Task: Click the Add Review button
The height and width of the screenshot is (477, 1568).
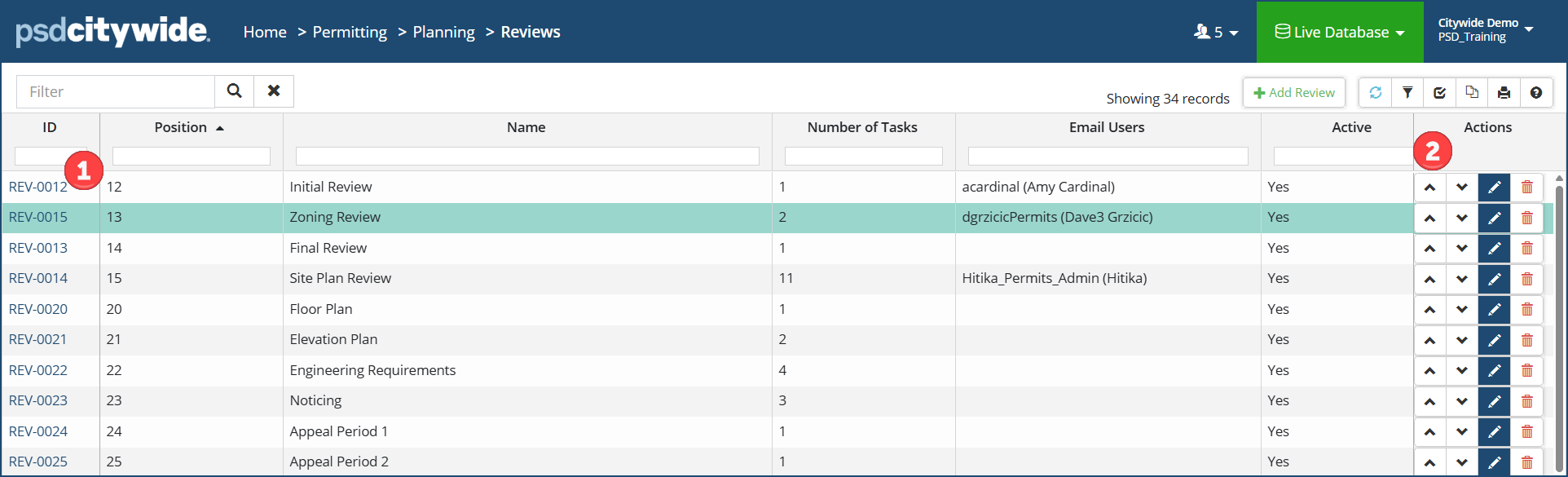Action: (1293, 93)
